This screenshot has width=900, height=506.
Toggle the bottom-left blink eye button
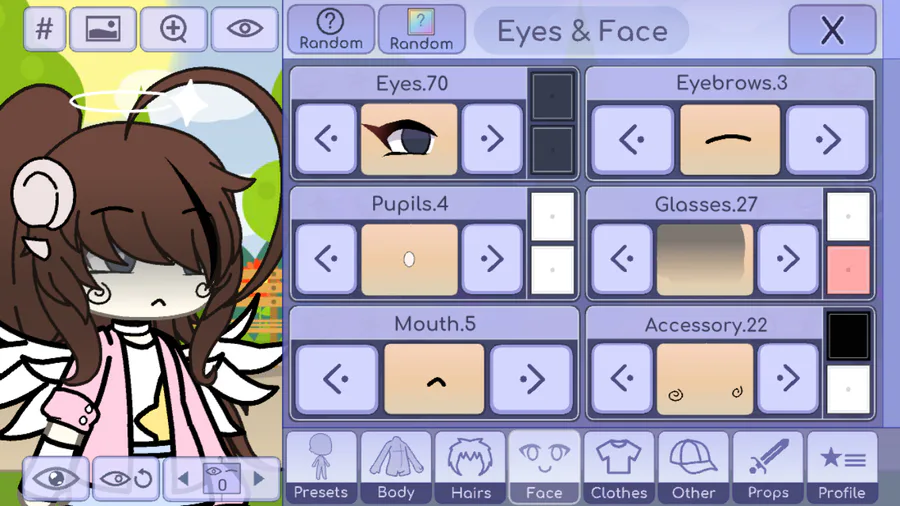tap(56, 478)
